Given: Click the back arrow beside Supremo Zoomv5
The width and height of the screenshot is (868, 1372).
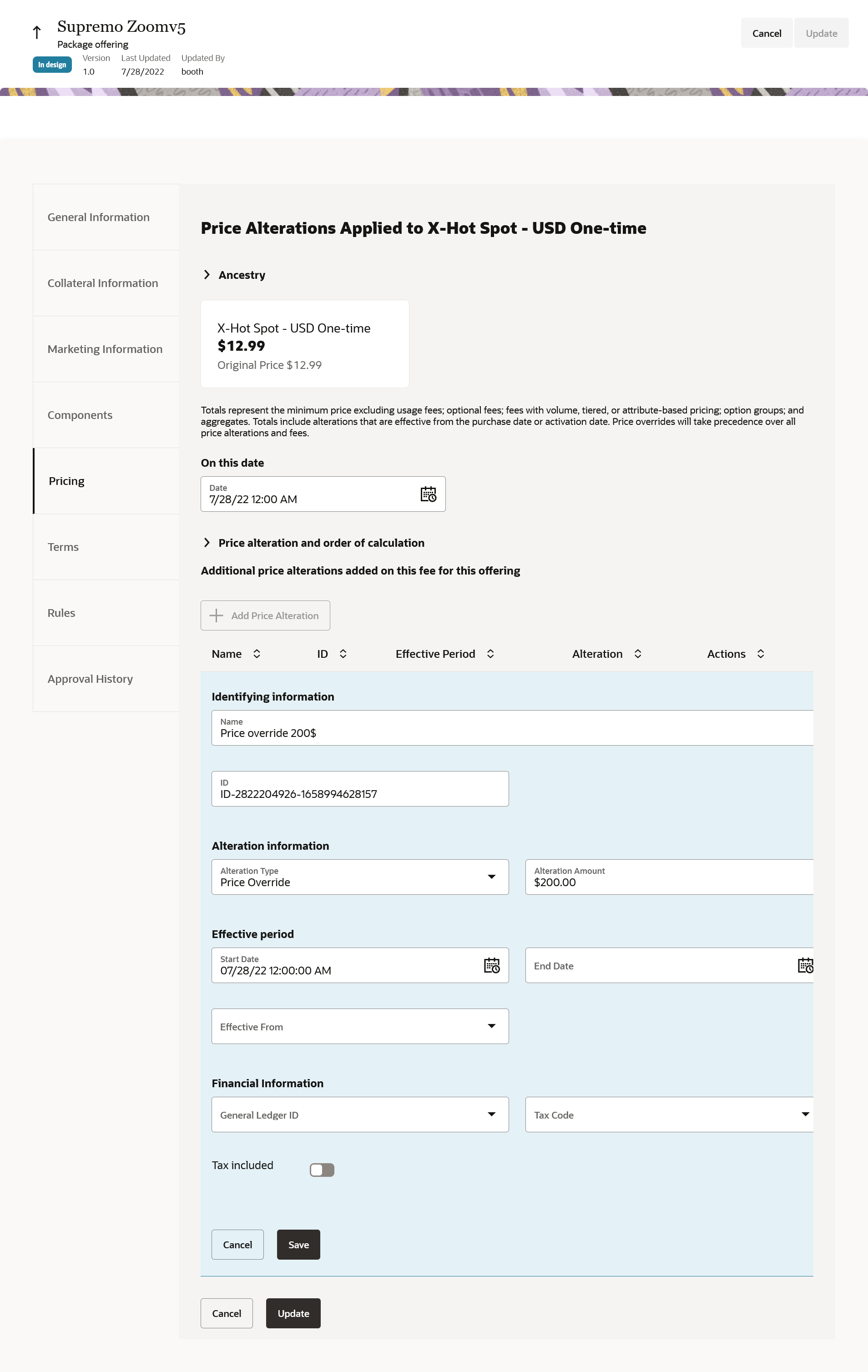Looking at the screenshot, I should tap(37, 32).
